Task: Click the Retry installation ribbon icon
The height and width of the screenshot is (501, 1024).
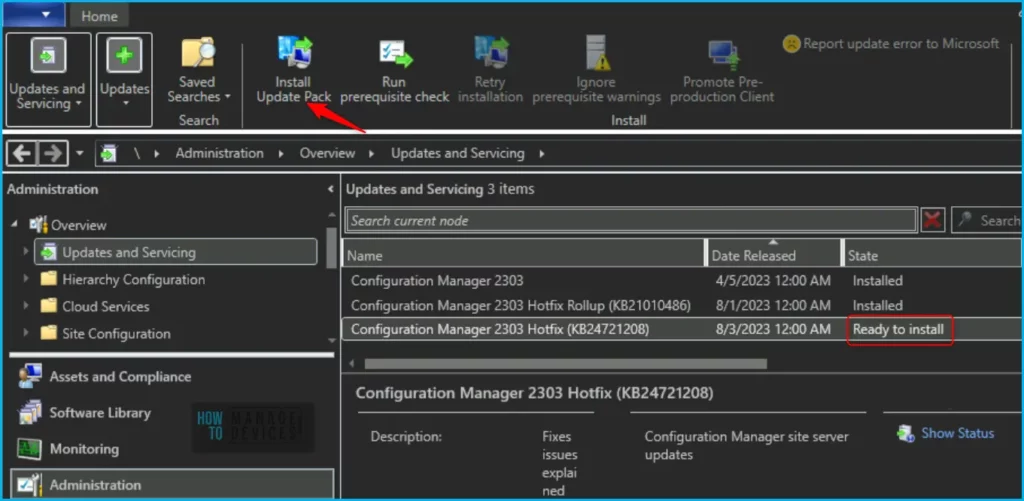Action: click(x=490, y=52)
